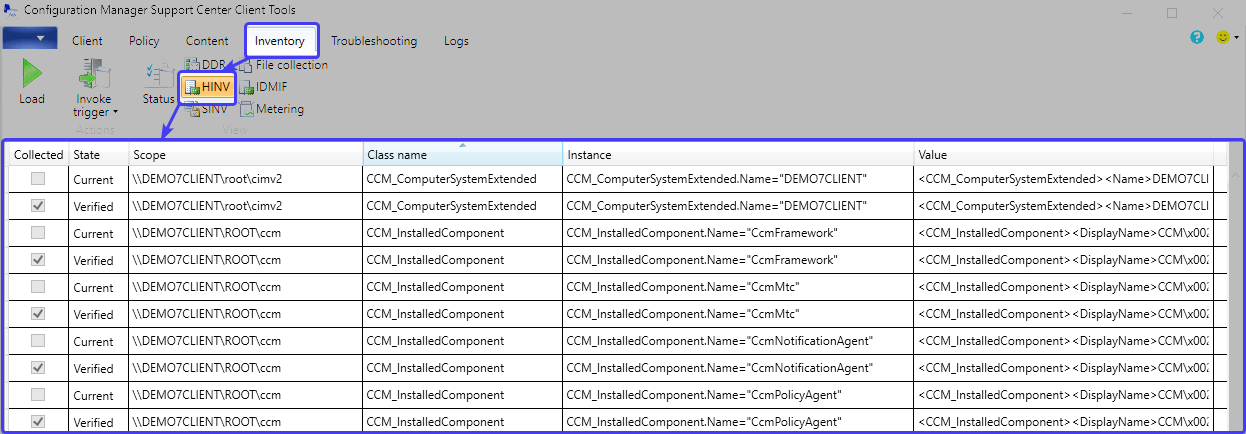Show the File collection view

coord(283,65)
